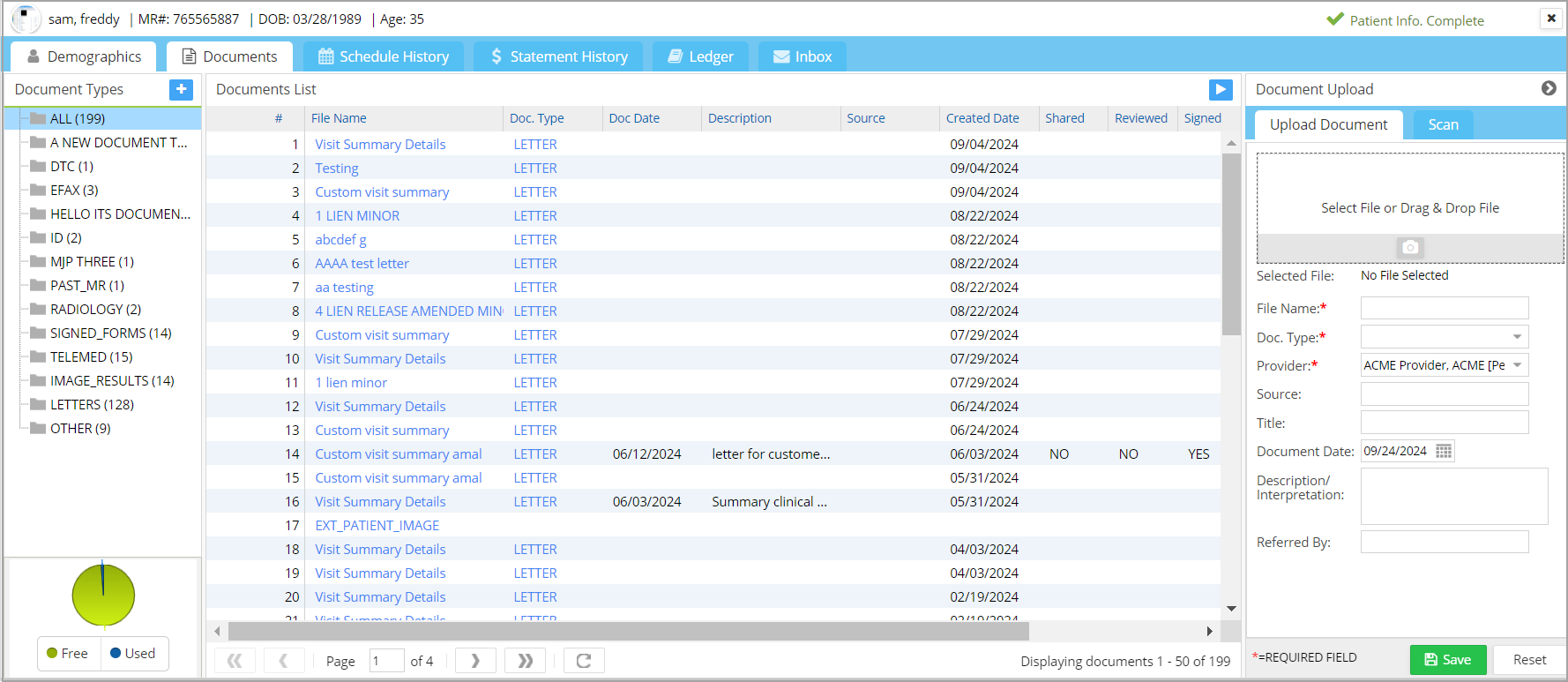
Task: Open the AAAA test letter document
Action: 362,264
